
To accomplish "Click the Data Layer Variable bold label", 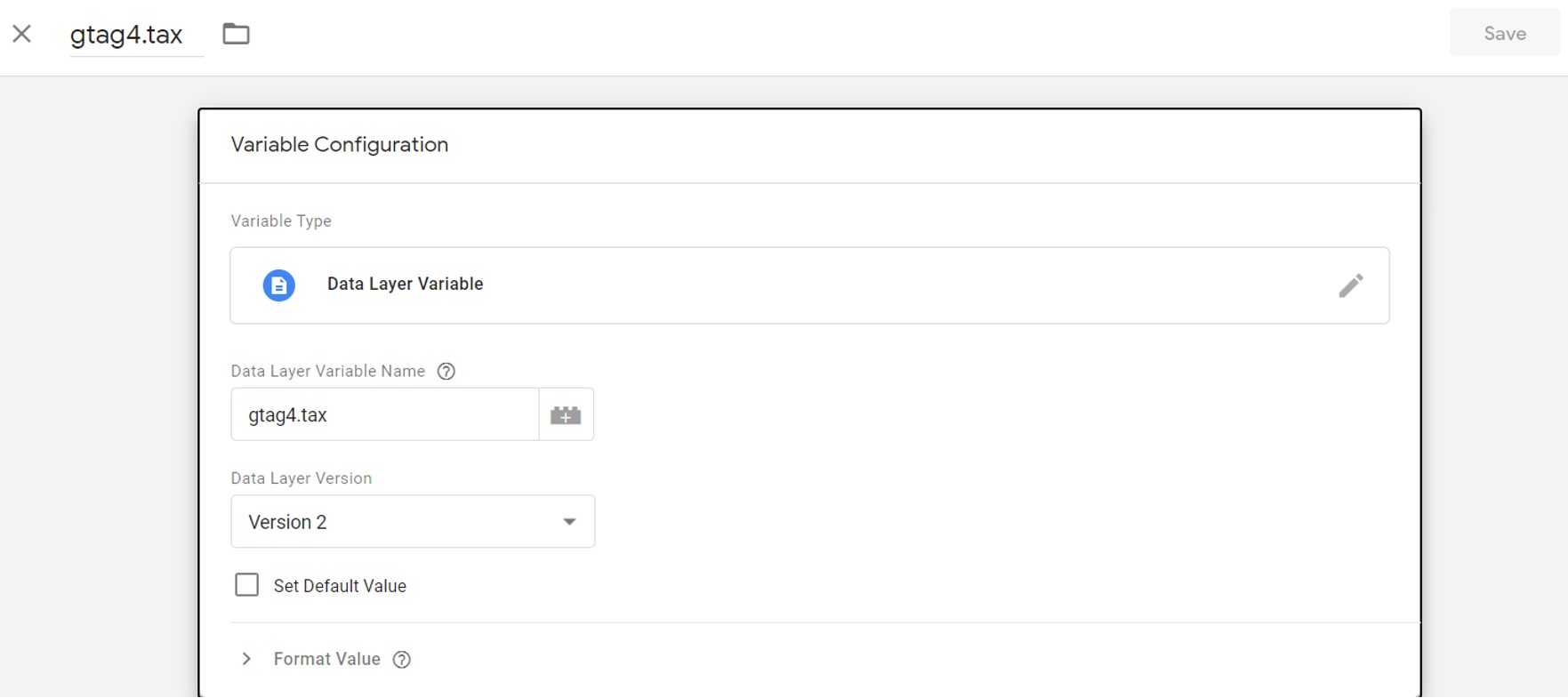I will tap(406, 285).
